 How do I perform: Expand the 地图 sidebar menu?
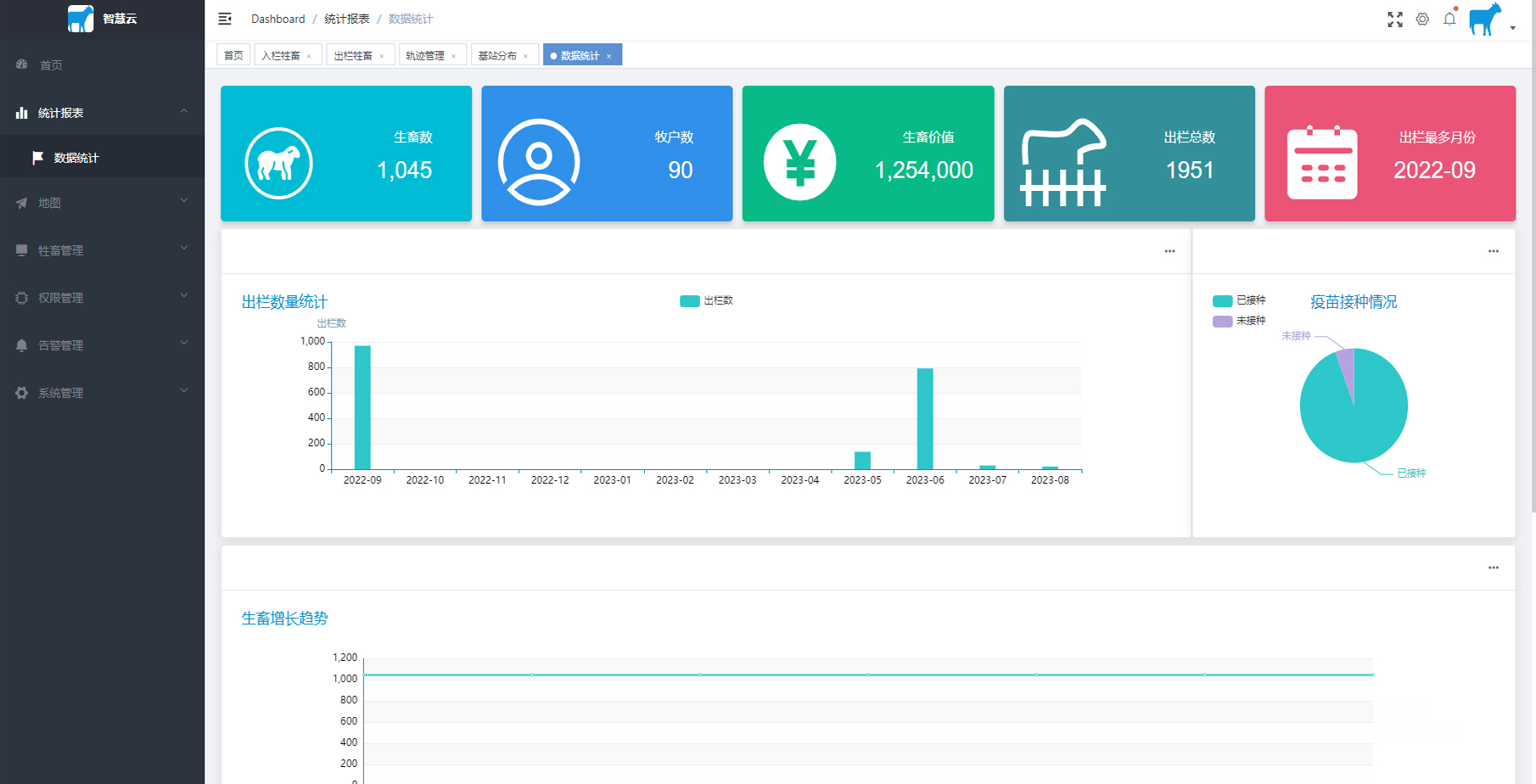point(102,203)
